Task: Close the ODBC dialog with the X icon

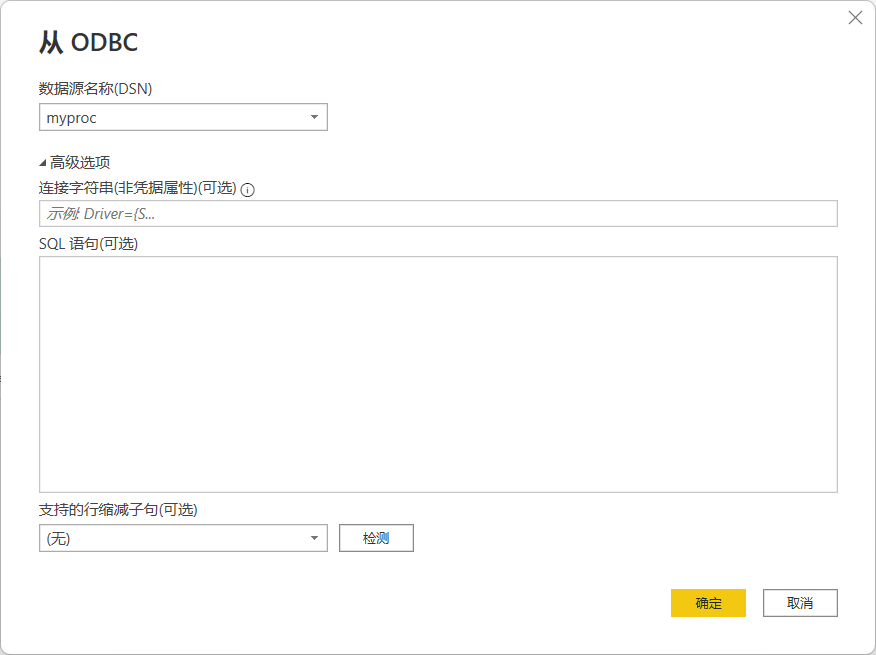Action: point(855,18)
